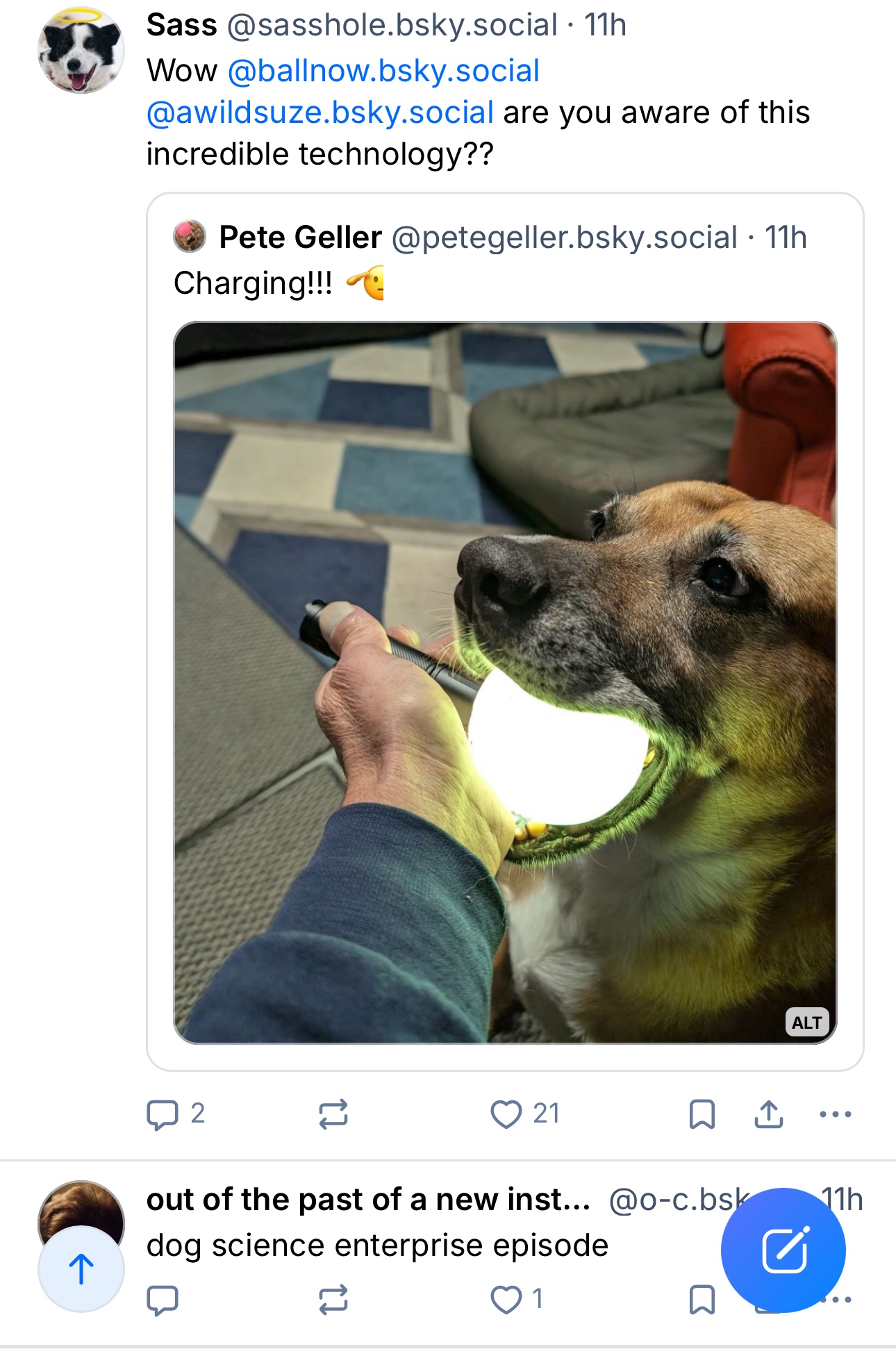This screenshot has width=896, height=1349.
Task: Open Sass's dog avatar profile
Action: coord(81,50)
